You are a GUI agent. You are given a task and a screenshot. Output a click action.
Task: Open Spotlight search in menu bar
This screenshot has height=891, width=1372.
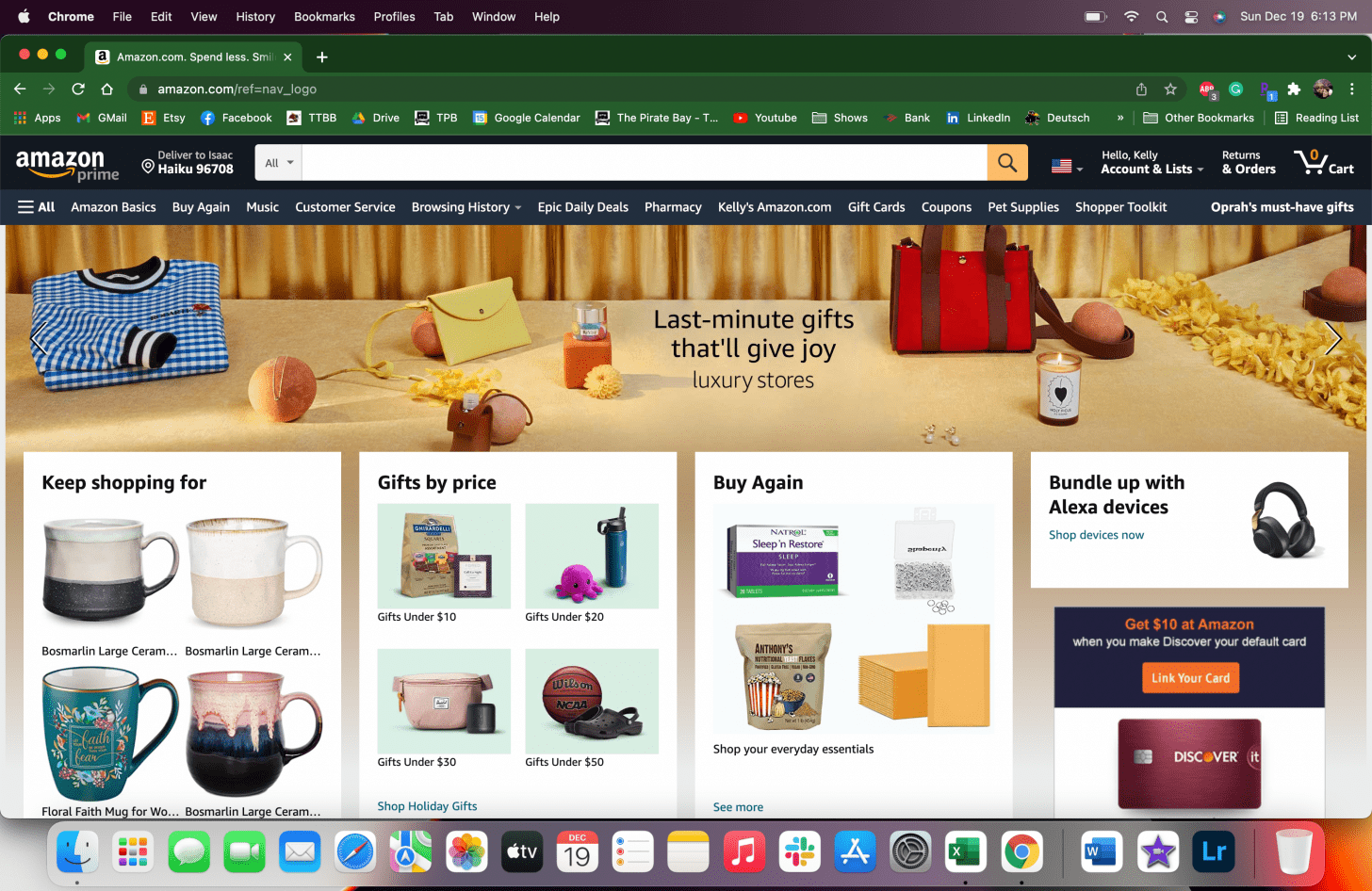coord(1162,17)
